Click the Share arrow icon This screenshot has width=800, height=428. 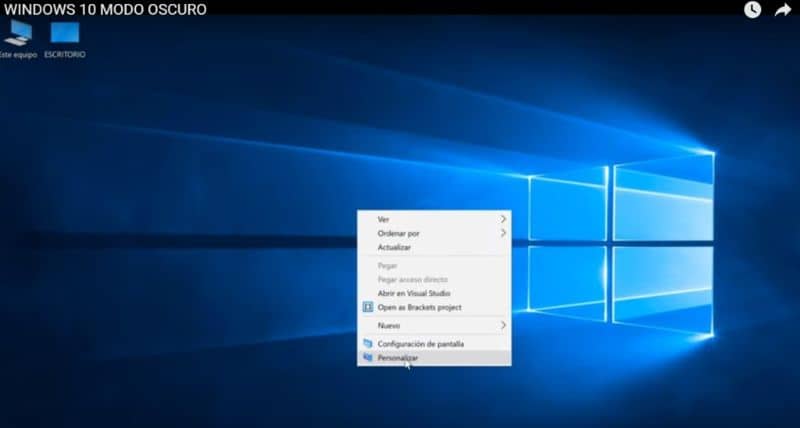(783, 10)
